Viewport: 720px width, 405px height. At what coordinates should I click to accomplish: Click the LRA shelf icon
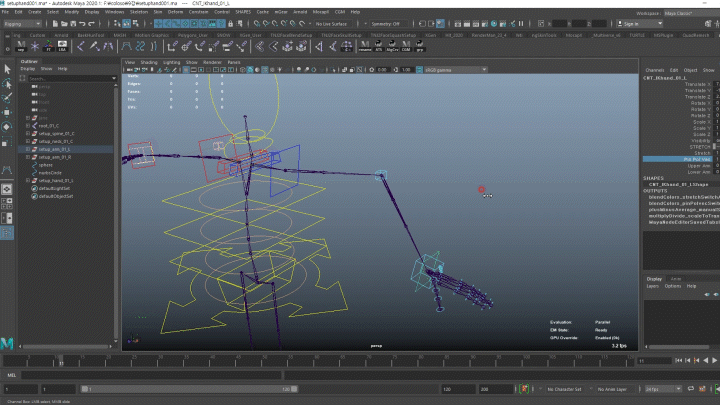click(x=62, y=46)
